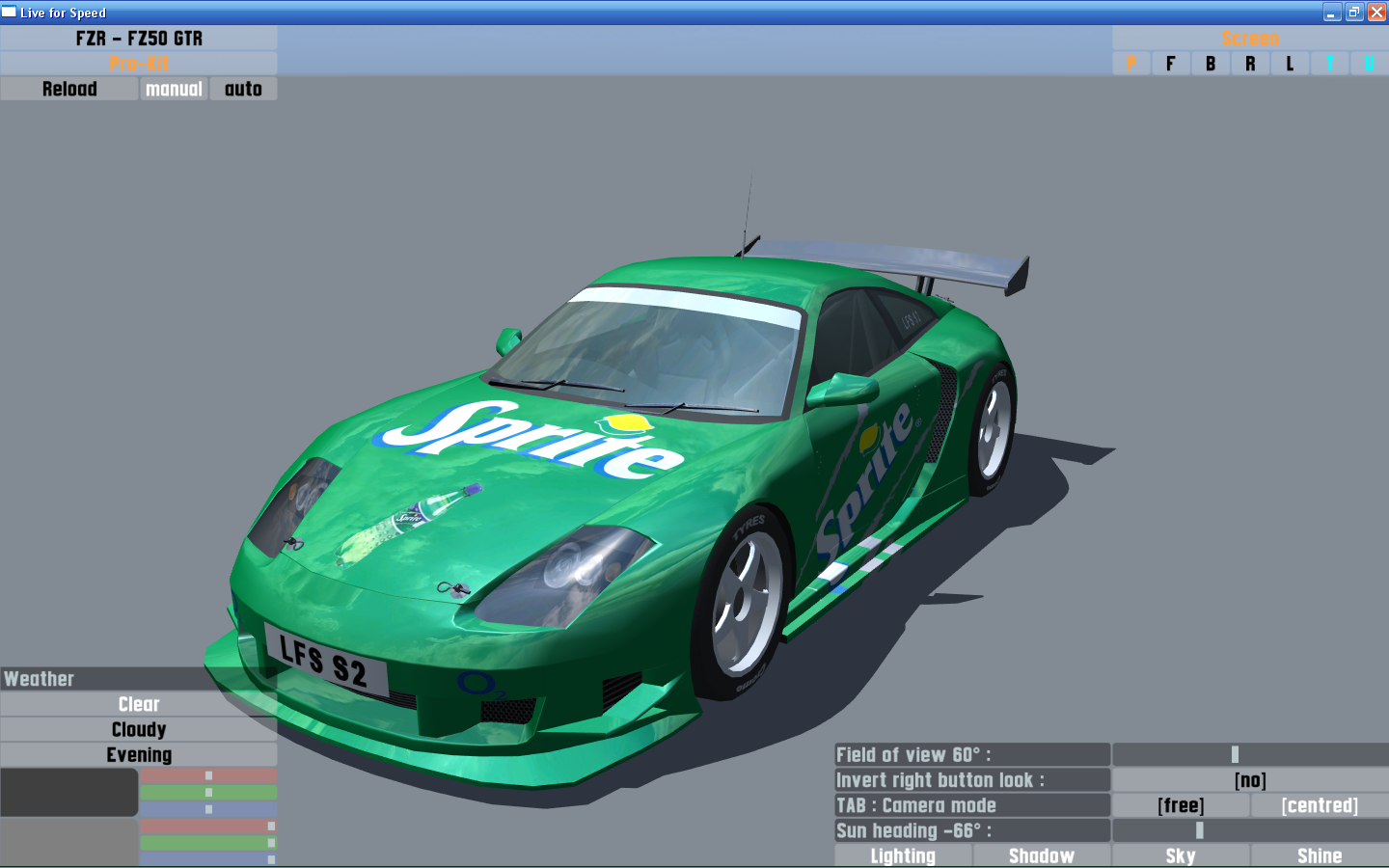Set camera mode to [free]

[1181, 805]
